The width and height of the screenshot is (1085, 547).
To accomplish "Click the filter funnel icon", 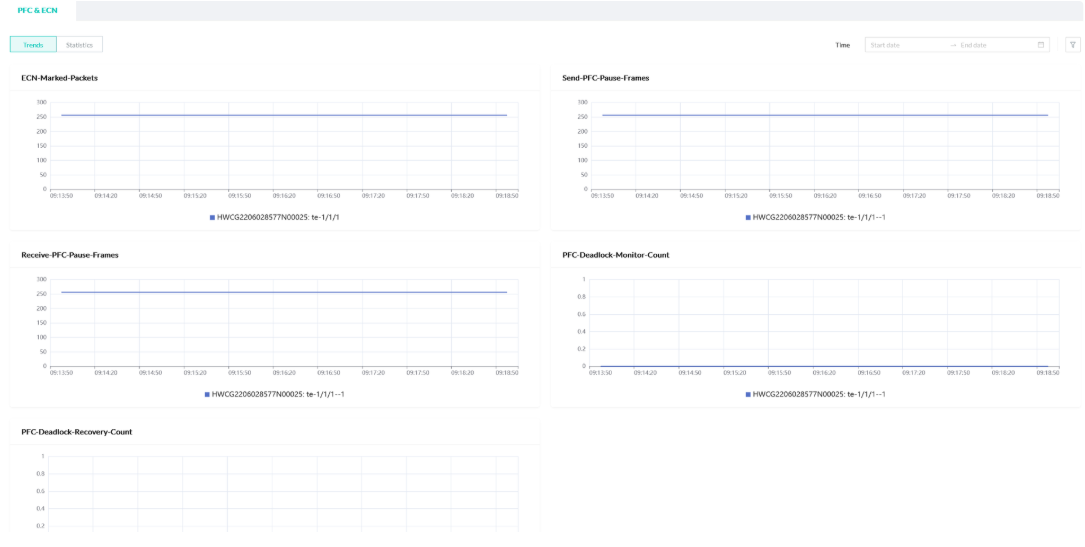I will click(1073, 45).
